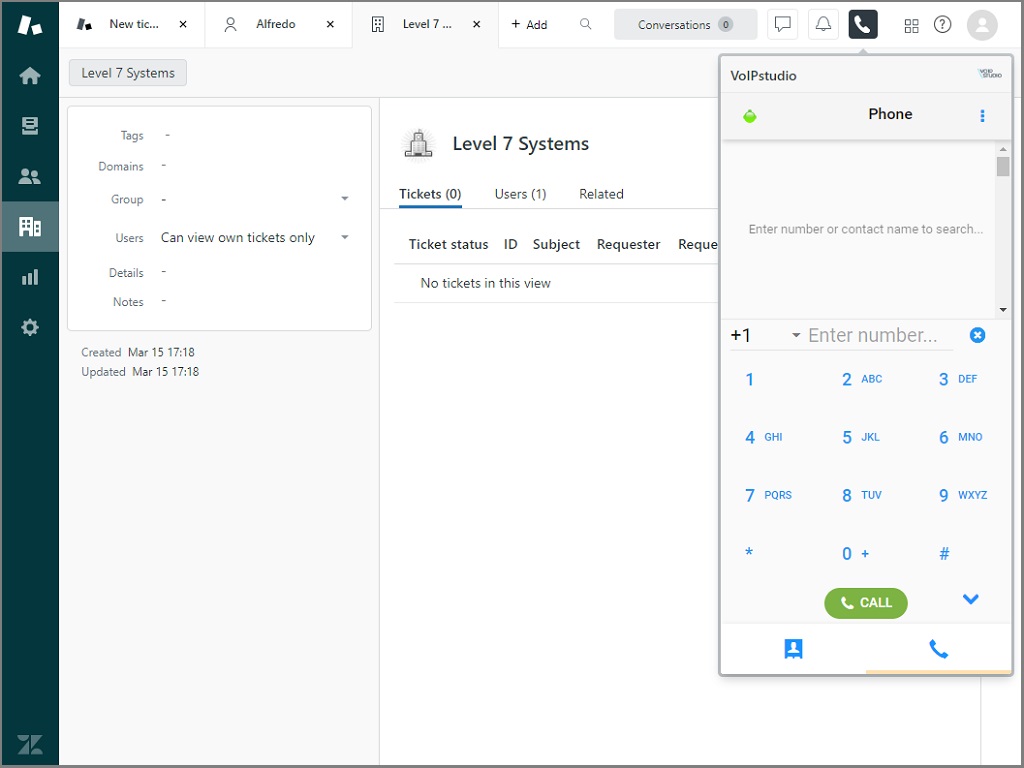
Task: Click the Add tab button in the top bar
Action: point(530,24)
